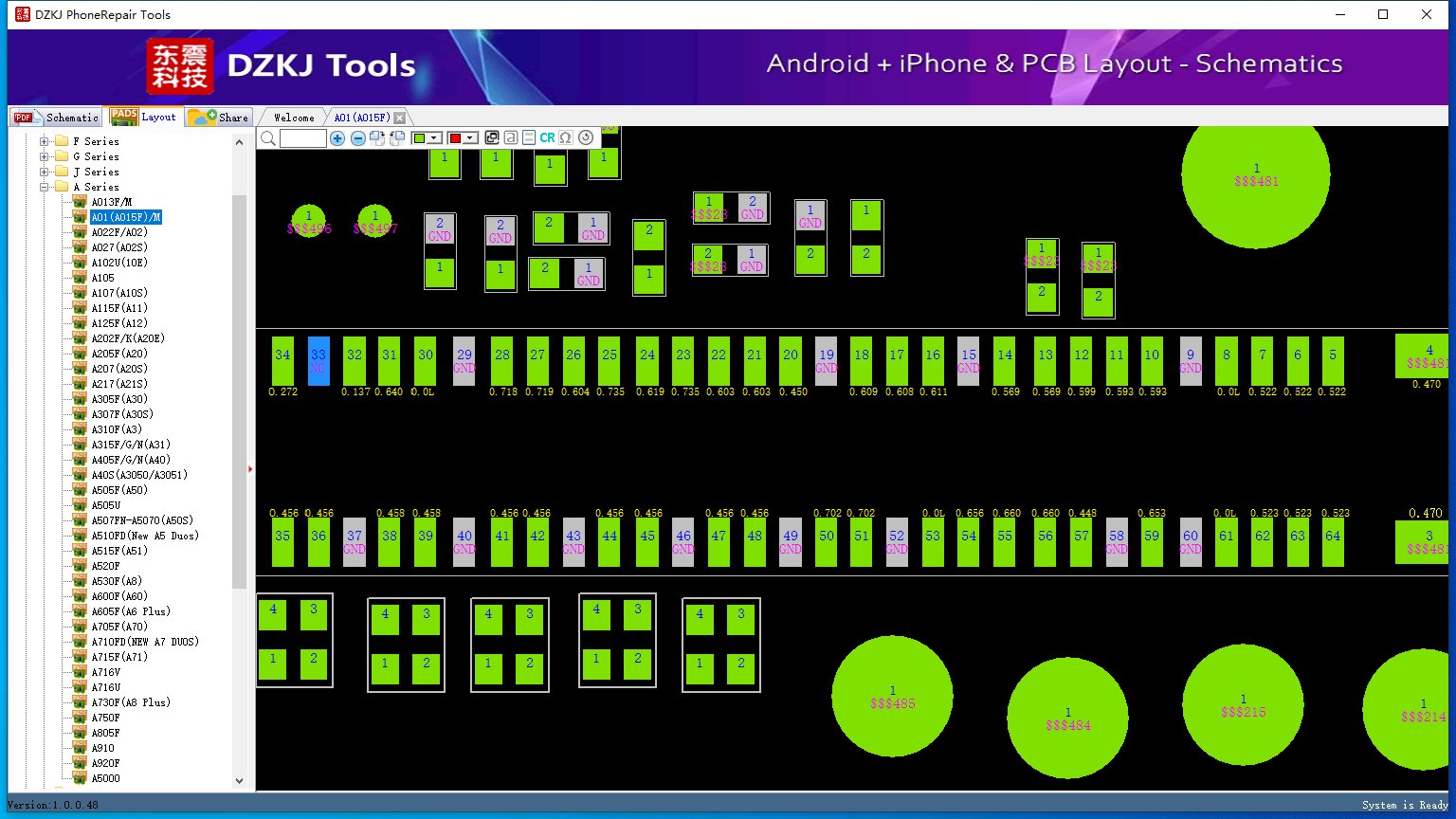This screenshot has height=819, width=1456.
Task: Open A405F/G/N(A40) tree entry
Action: pos(131,460)
